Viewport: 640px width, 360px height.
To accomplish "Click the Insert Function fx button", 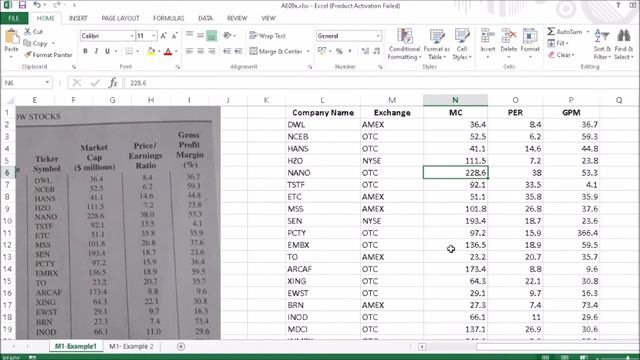I will [x=113, y=83].
